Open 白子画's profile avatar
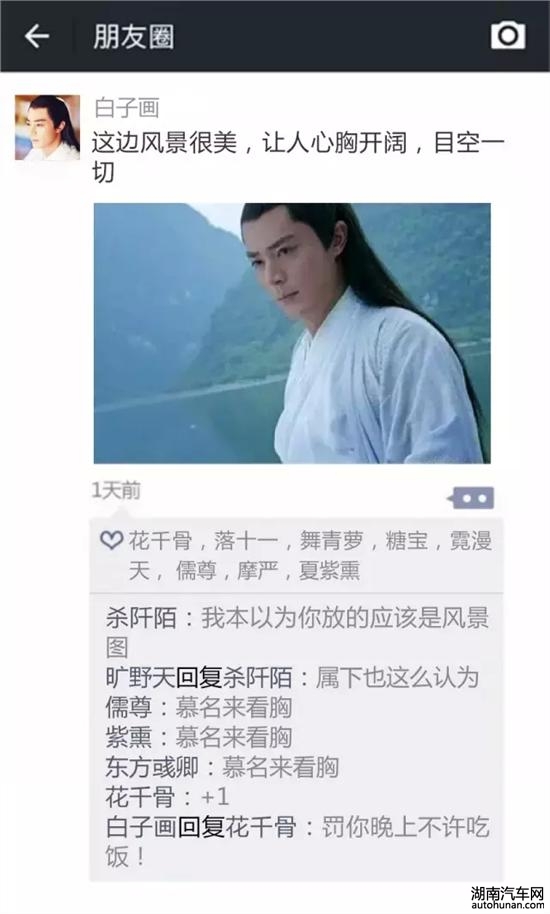 tap(47, 128)
